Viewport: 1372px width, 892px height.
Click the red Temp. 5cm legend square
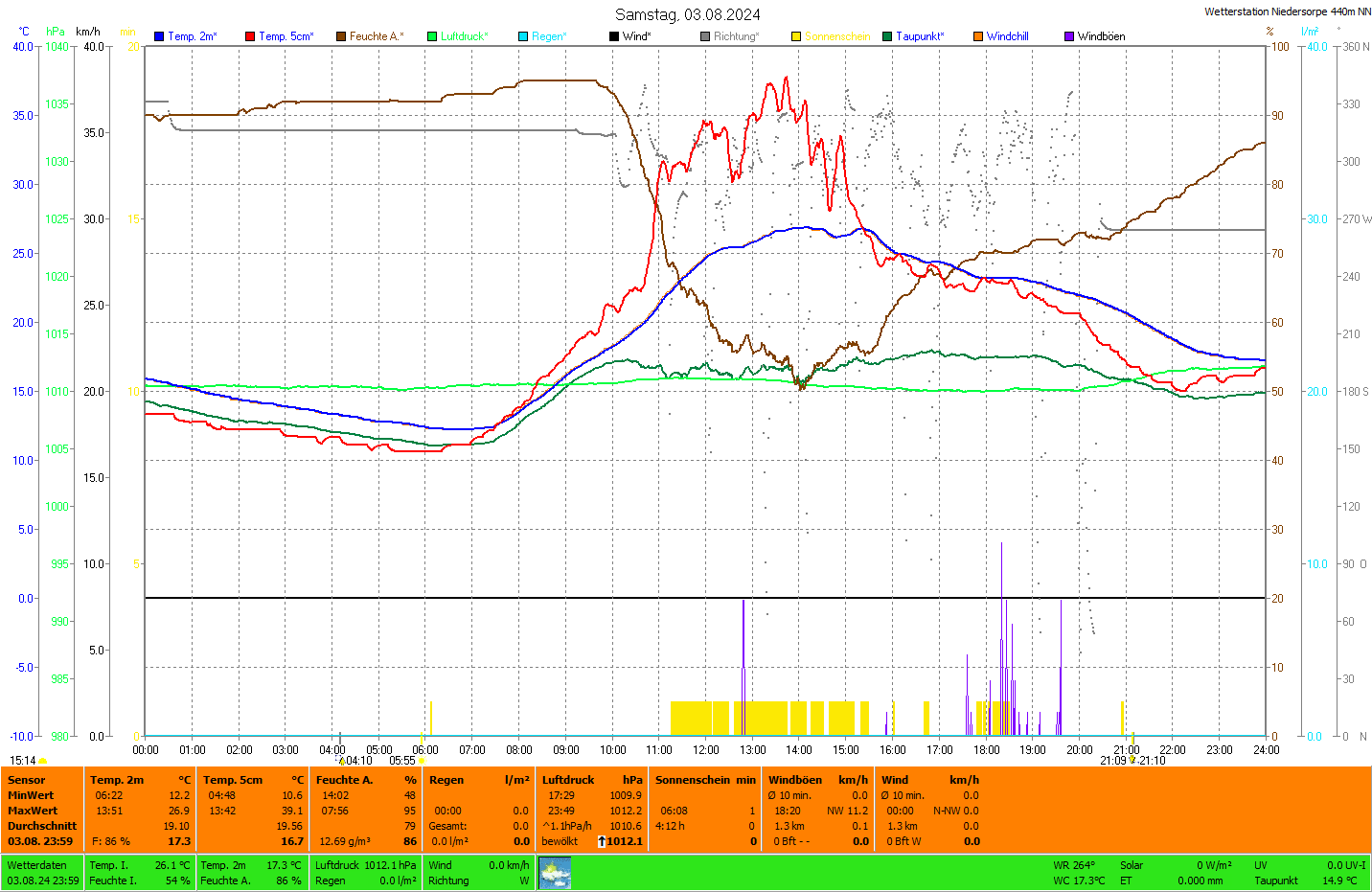click(250, 36)
